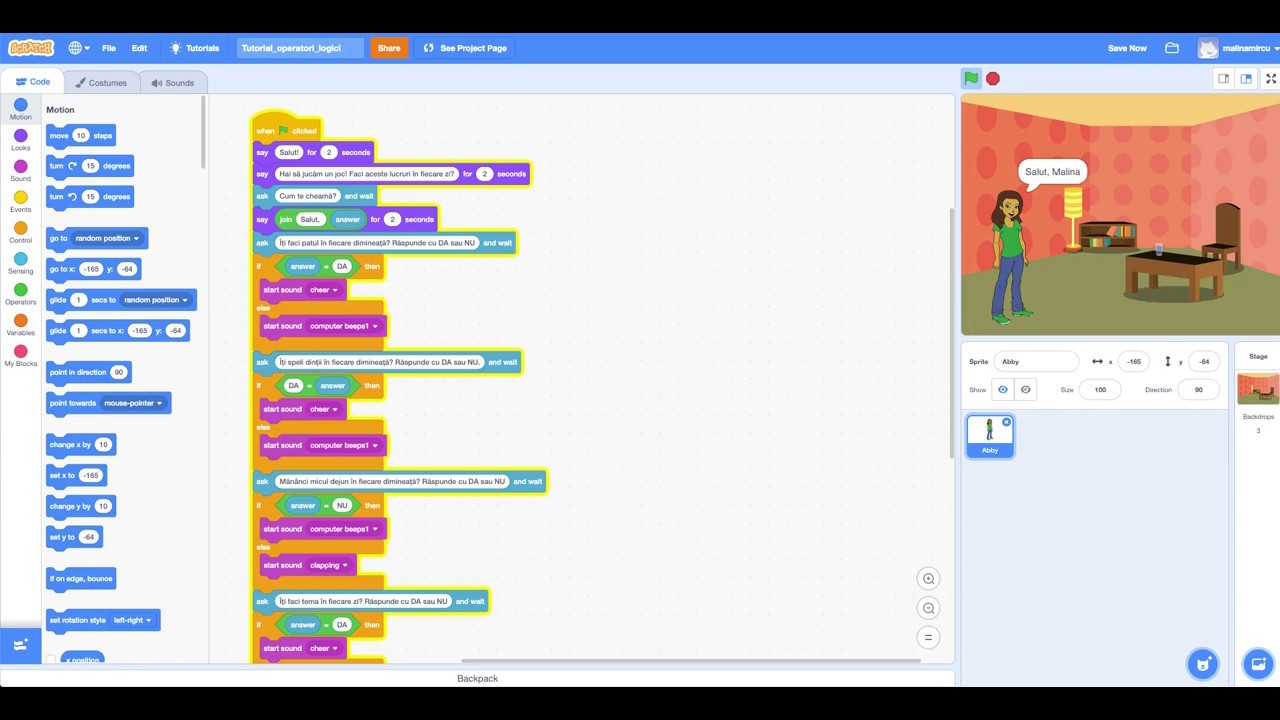The width and height of the screenshot is (1280, 720).
Task: Zoom out on the code workspace
Action: [x=928, y=608]
